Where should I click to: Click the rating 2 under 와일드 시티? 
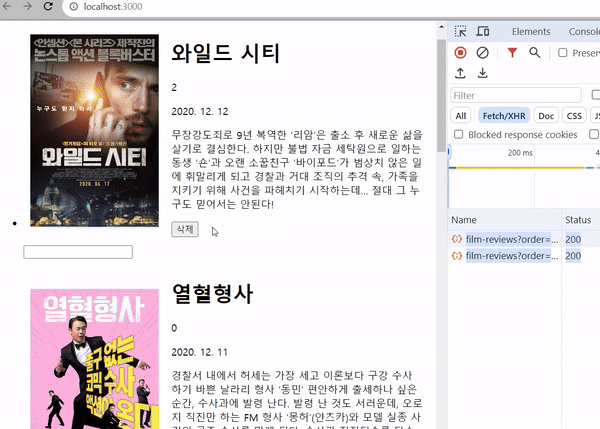click(x=174, y=88)
